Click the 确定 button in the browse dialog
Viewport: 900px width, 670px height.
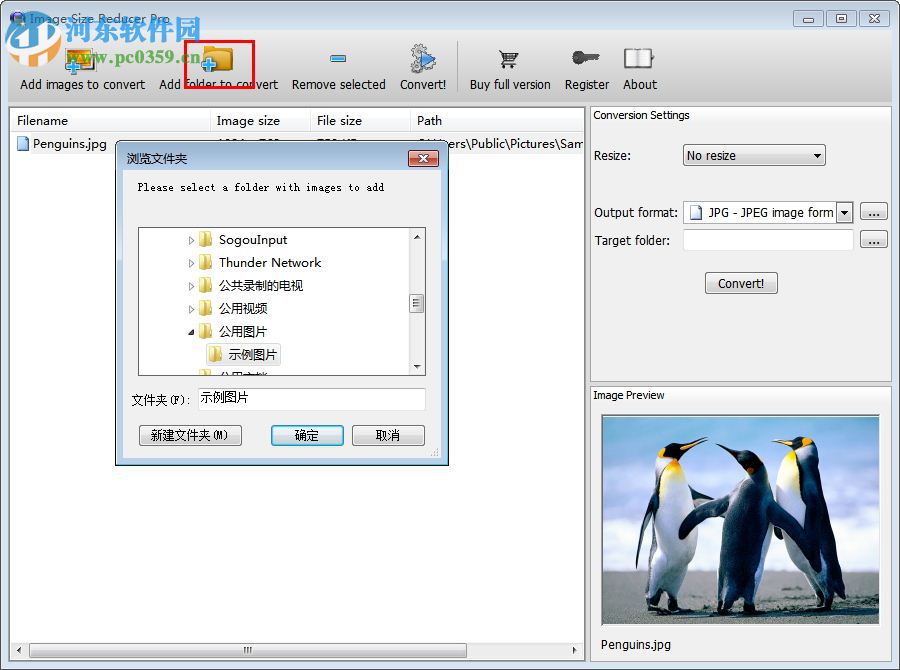pyautogui.click(x=307, y=435)
